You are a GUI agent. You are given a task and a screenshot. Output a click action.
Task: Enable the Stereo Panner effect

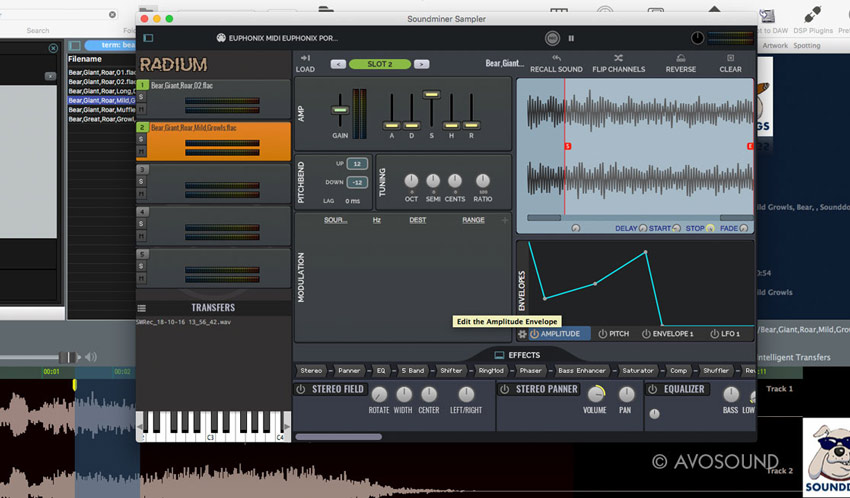[504, 389]
